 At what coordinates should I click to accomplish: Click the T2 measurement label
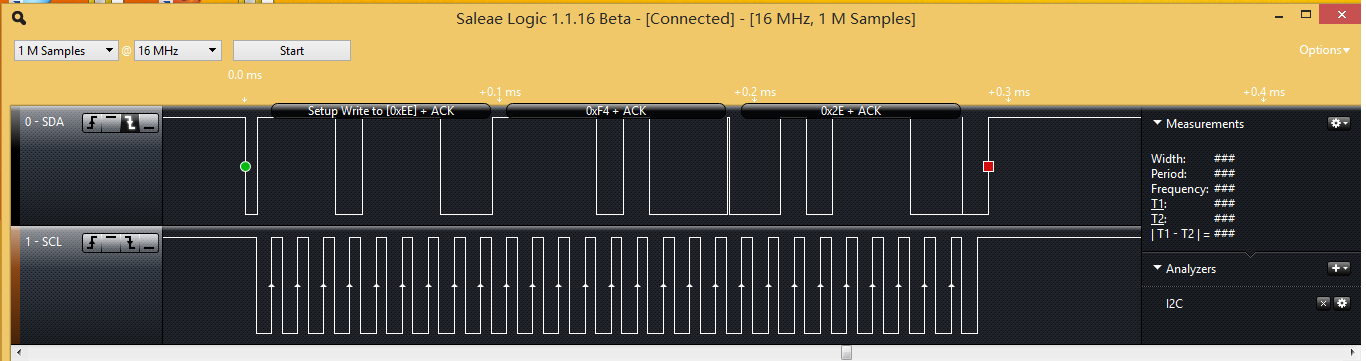click(1158, 218)
